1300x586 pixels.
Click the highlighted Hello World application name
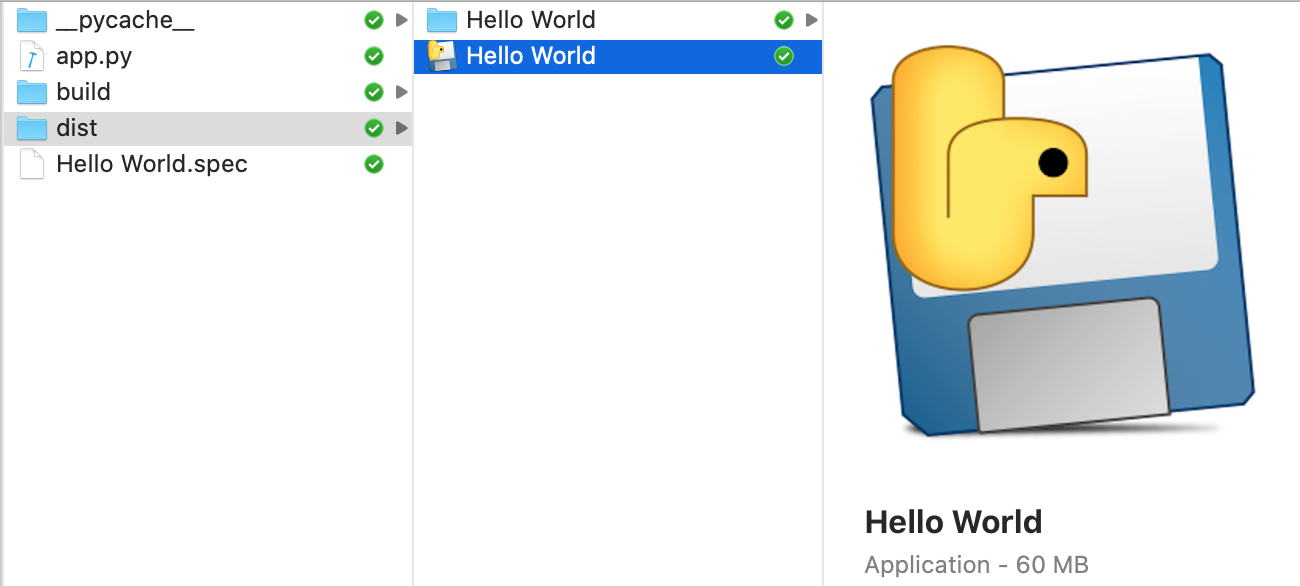[531, 56]
